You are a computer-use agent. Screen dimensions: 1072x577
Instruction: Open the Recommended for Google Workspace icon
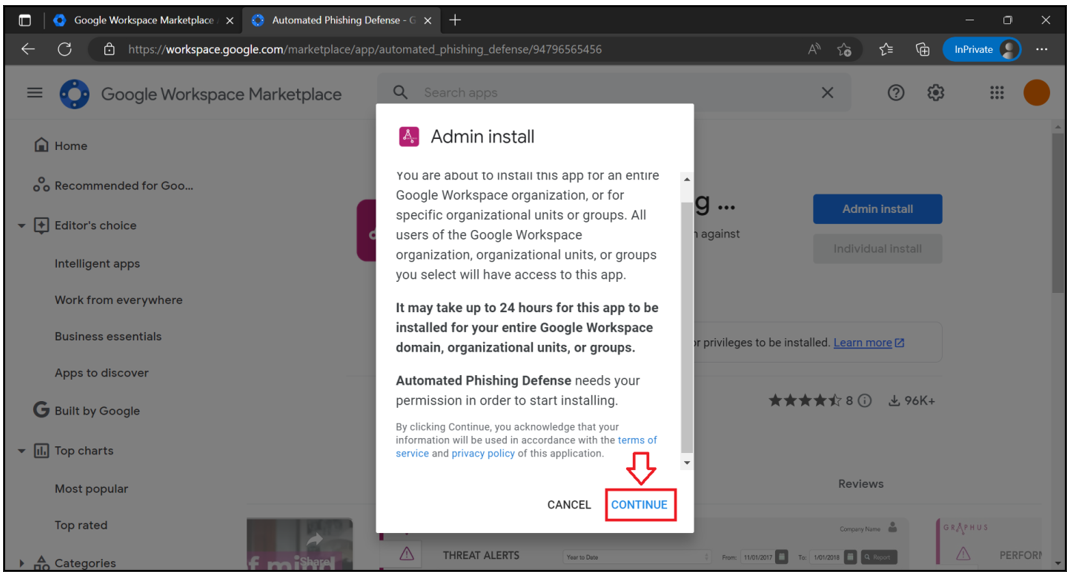(41, 185)
